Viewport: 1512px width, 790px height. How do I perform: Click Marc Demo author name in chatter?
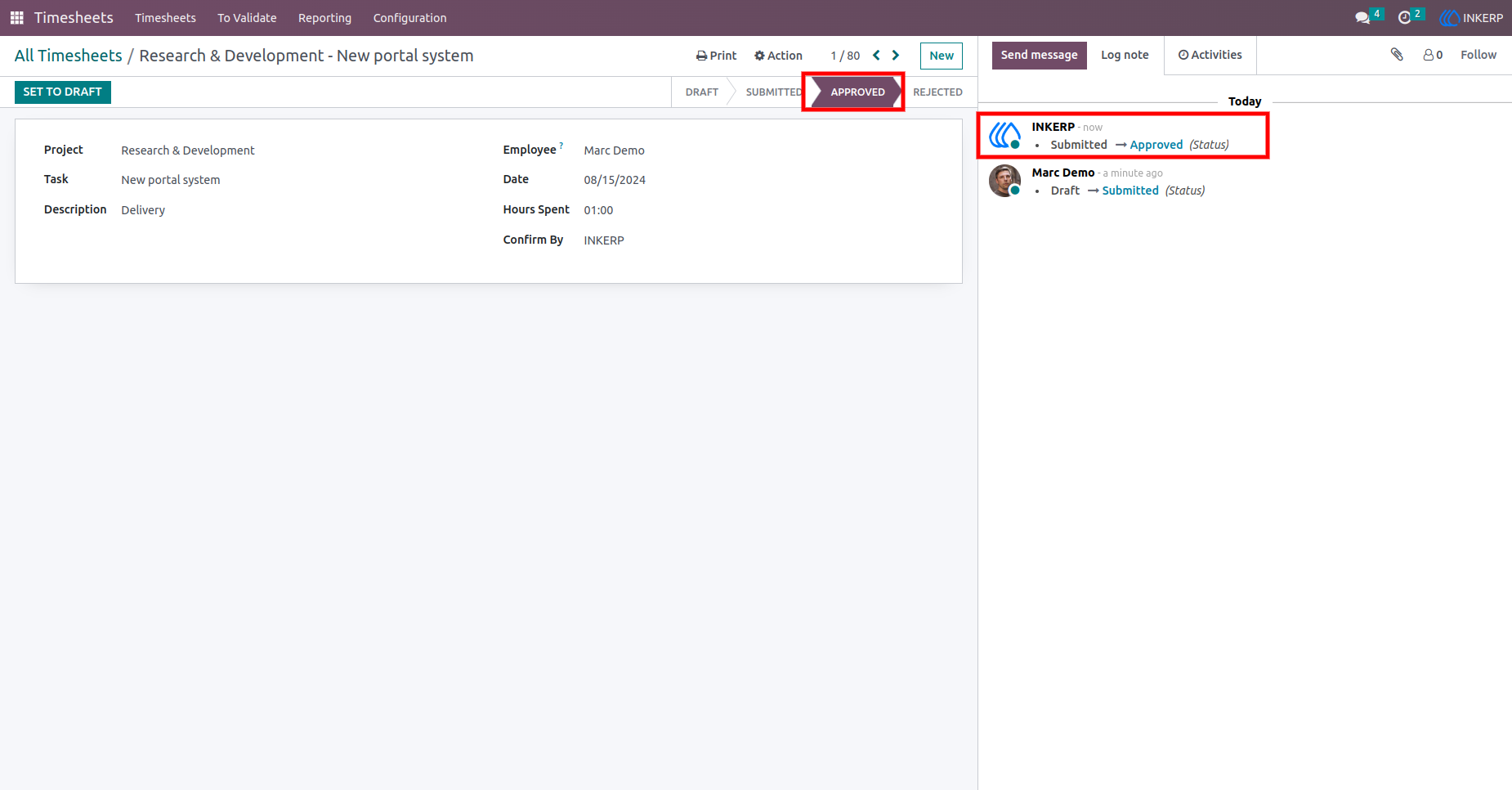click(x=1062, y=173)
